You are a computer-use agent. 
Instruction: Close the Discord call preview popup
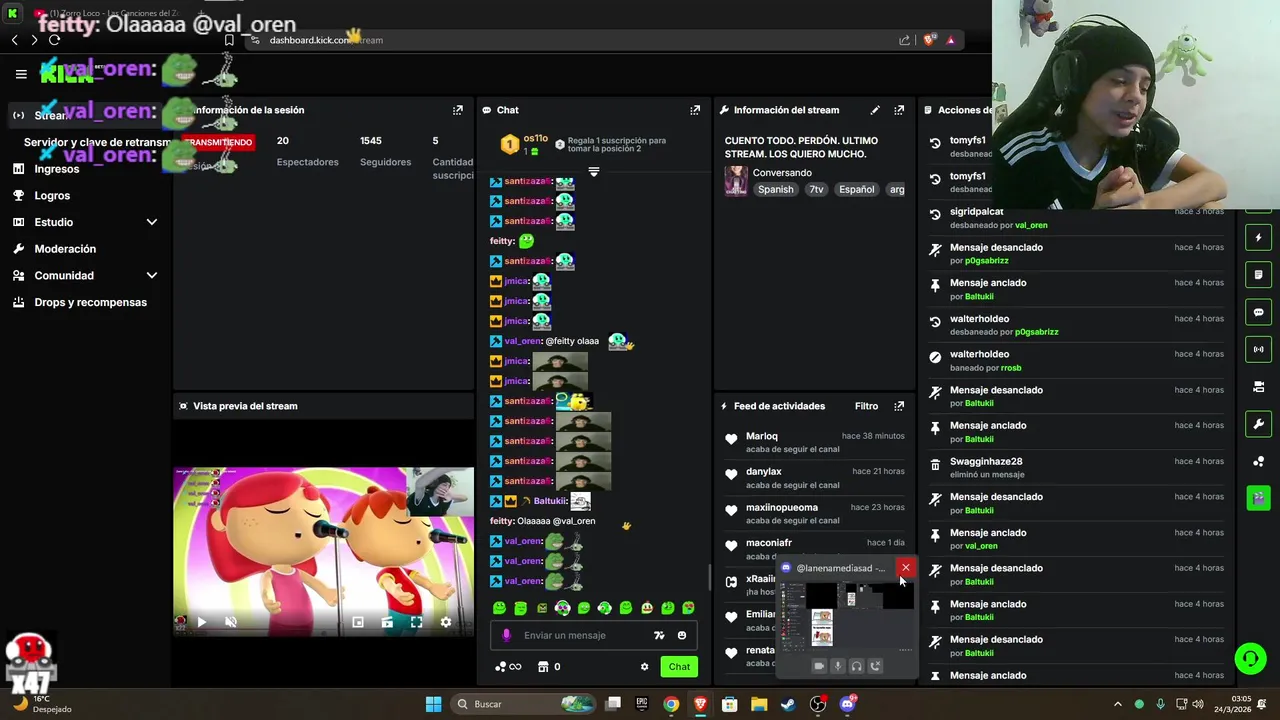click(905, 568)
